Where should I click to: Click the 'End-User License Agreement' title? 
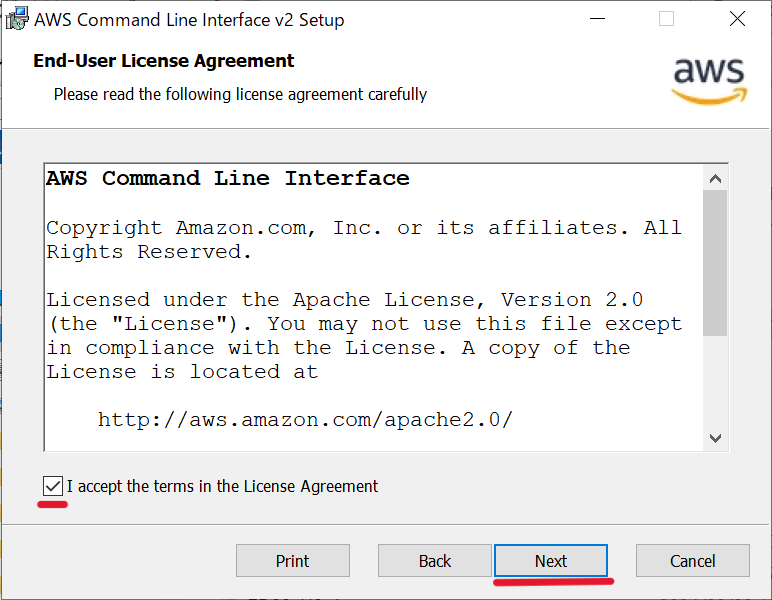point(163,61)
